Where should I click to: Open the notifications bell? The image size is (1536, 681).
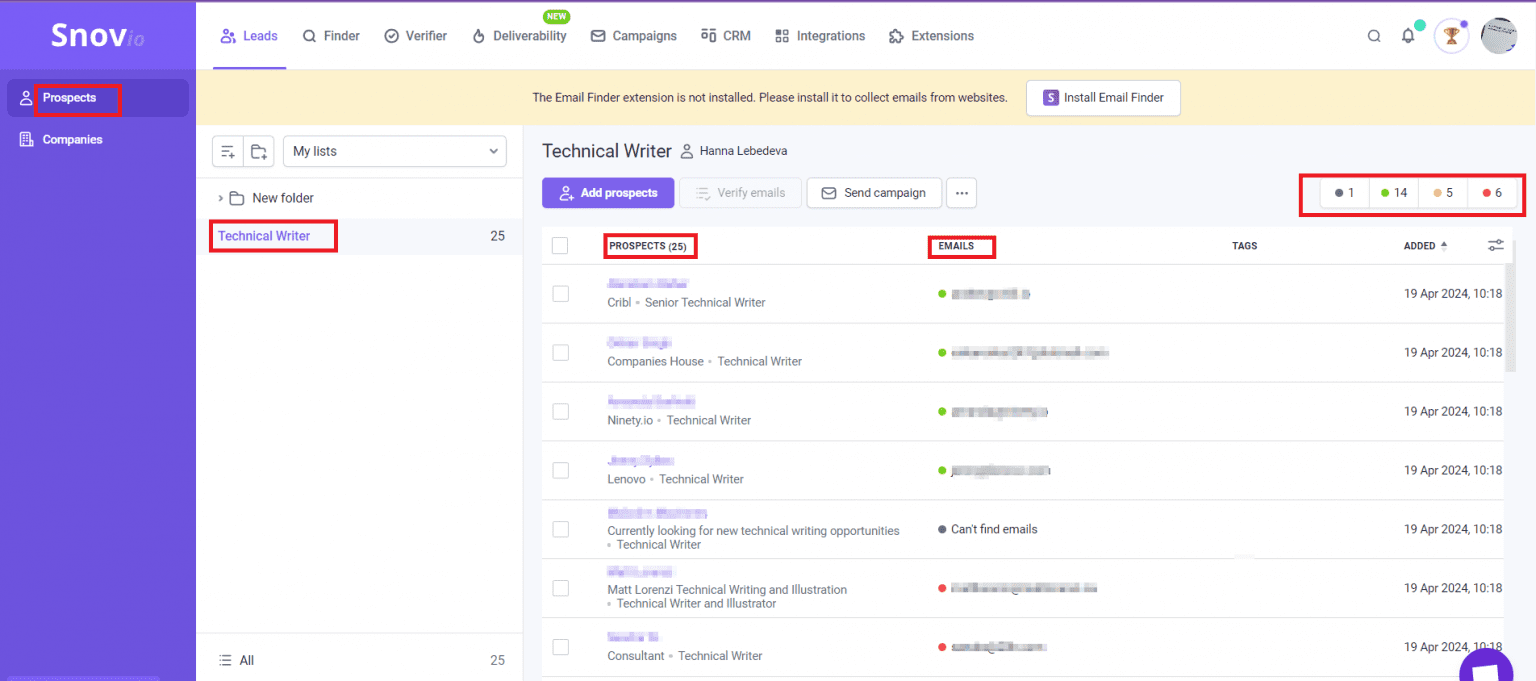click(x=1408, y=36)
